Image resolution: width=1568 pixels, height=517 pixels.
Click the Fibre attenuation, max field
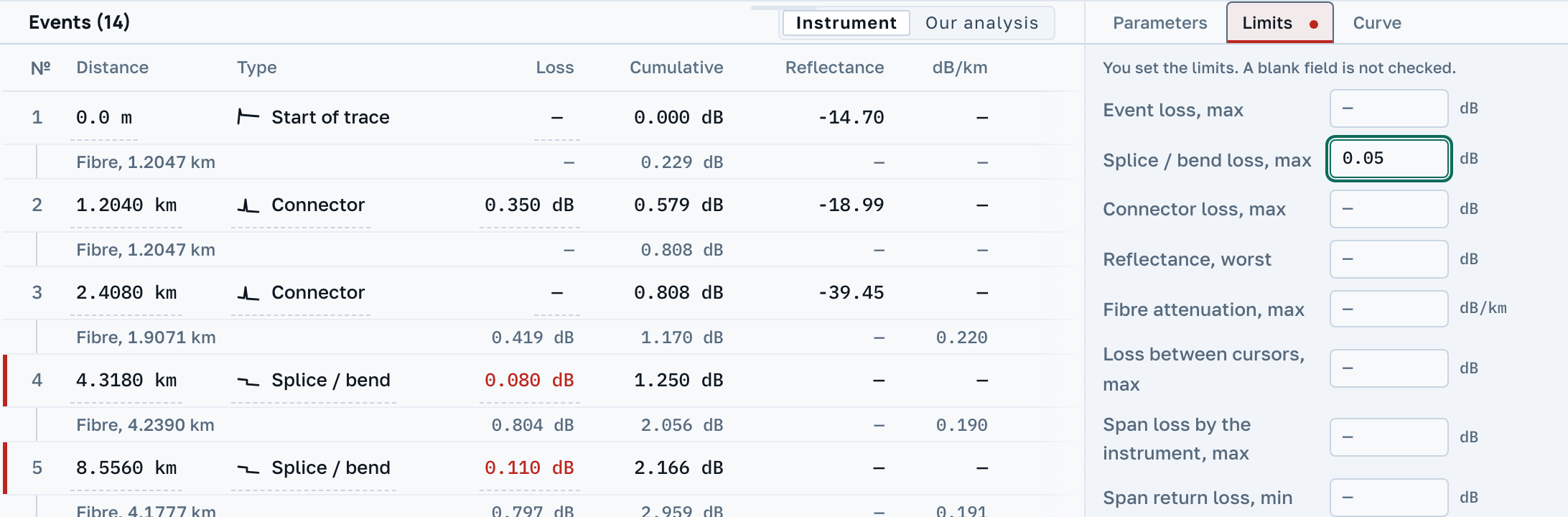click(x=1389, y=309)
